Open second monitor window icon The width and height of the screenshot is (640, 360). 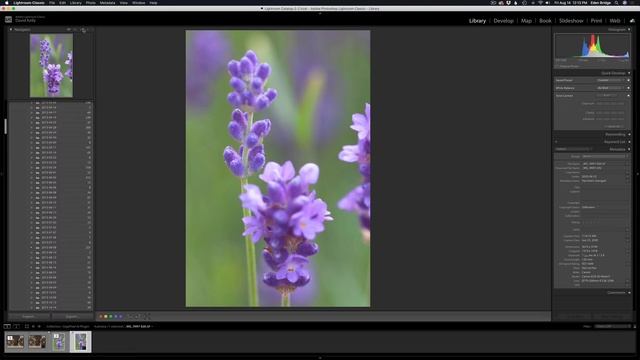pyautogui.click(x=16, y=327)
